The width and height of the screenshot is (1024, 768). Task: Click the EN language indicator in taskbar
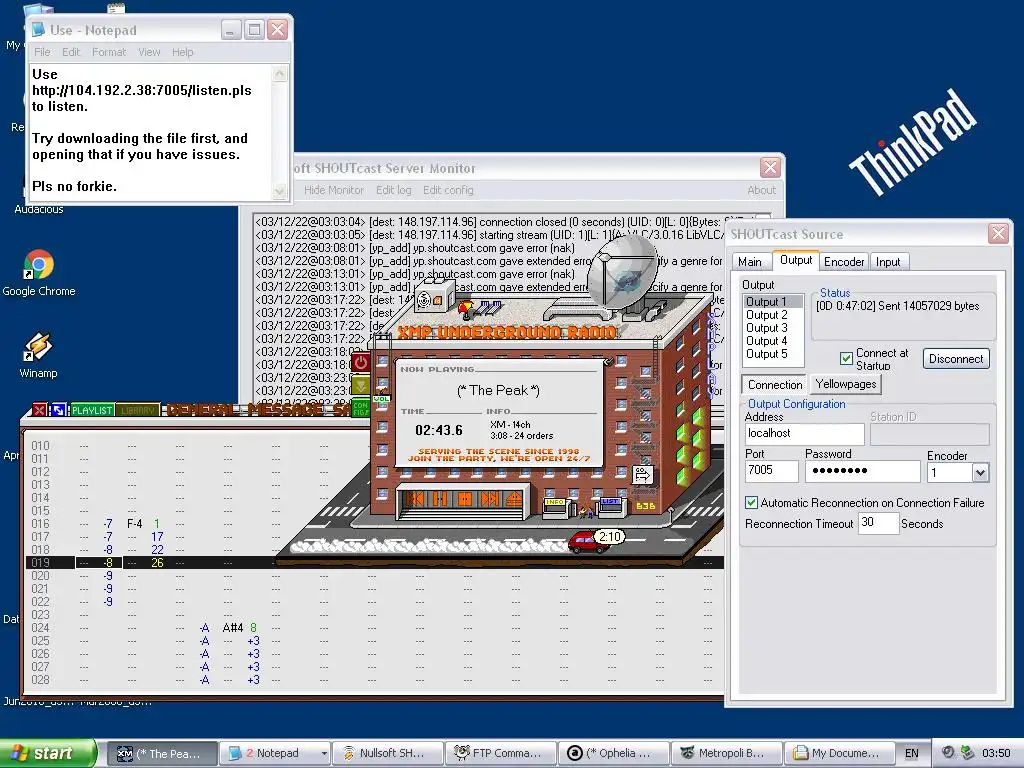pyautogui.click(x=912, y=753)
